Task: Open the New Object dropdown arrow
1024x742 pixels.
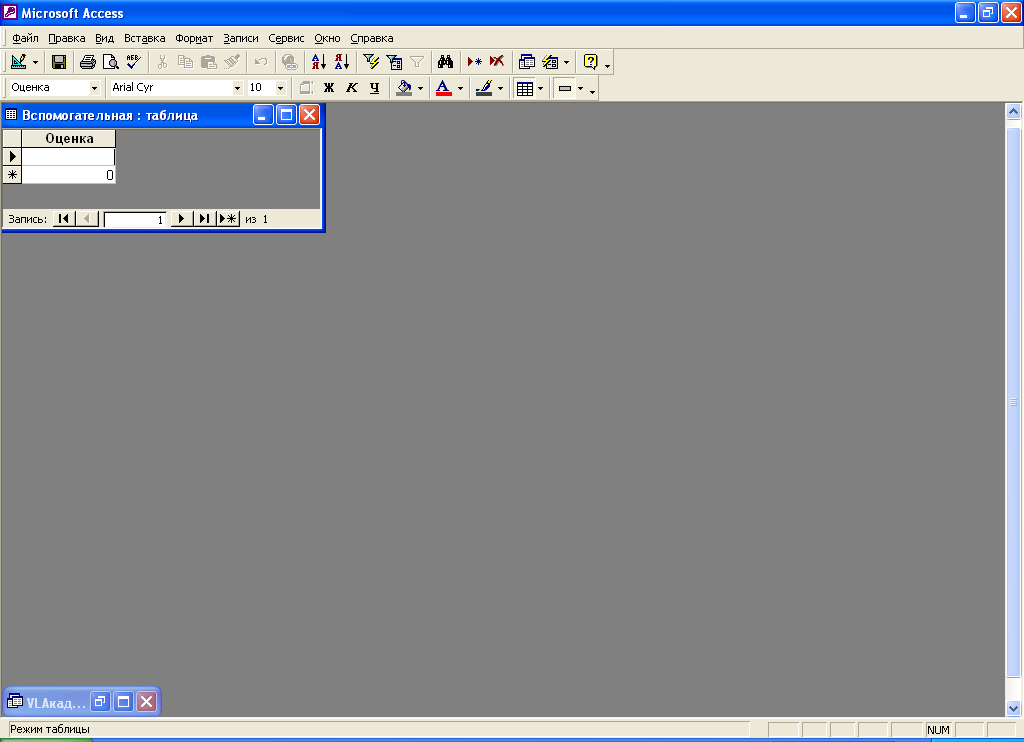Action: click(x=566, y=63)
